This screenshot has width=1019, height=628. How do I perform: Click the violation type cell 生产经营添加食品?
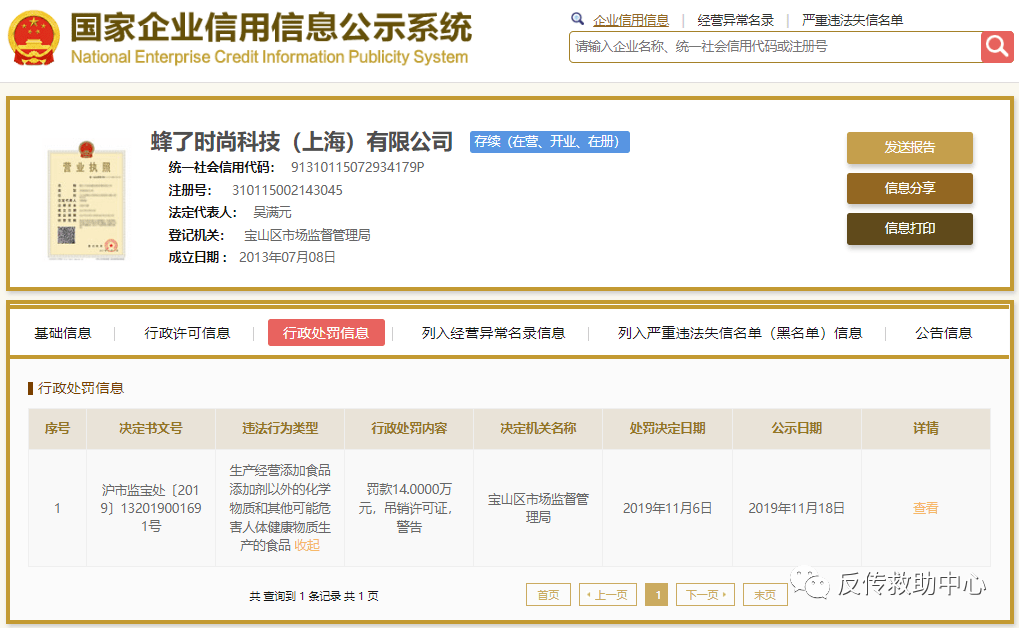[x=280, y=508]
